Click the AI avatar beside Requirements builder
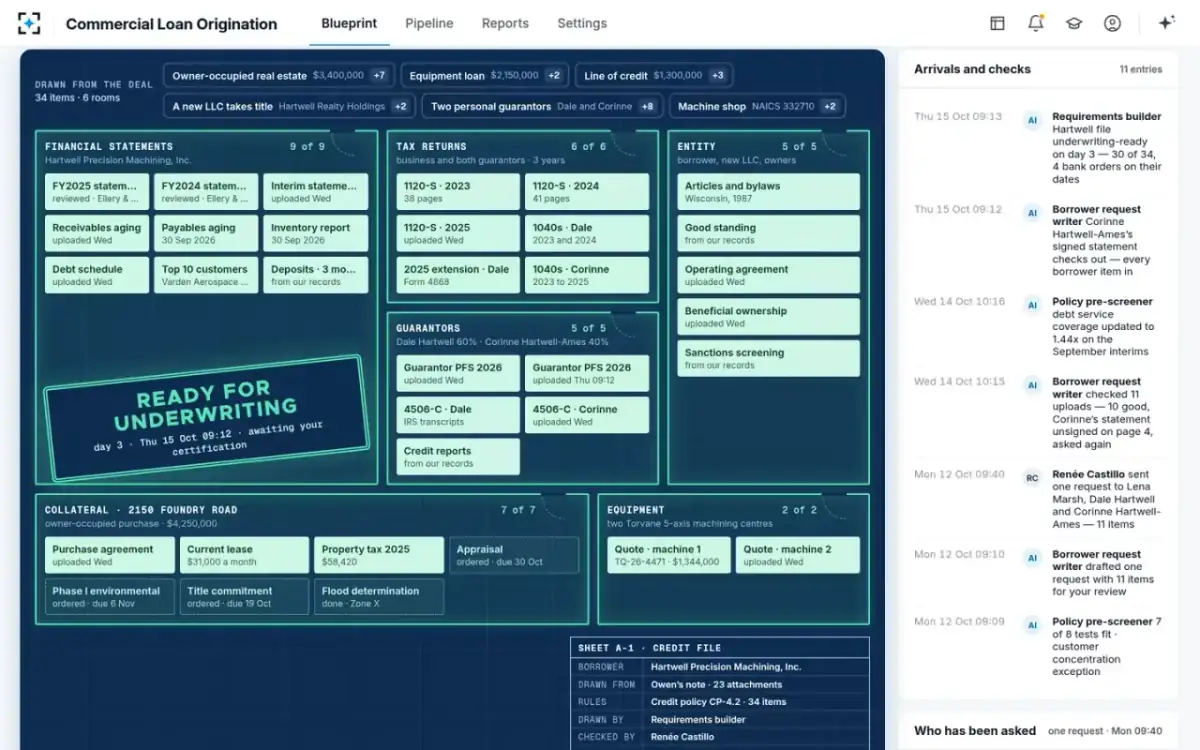The image size is (1200, 750). point(1032,121)
